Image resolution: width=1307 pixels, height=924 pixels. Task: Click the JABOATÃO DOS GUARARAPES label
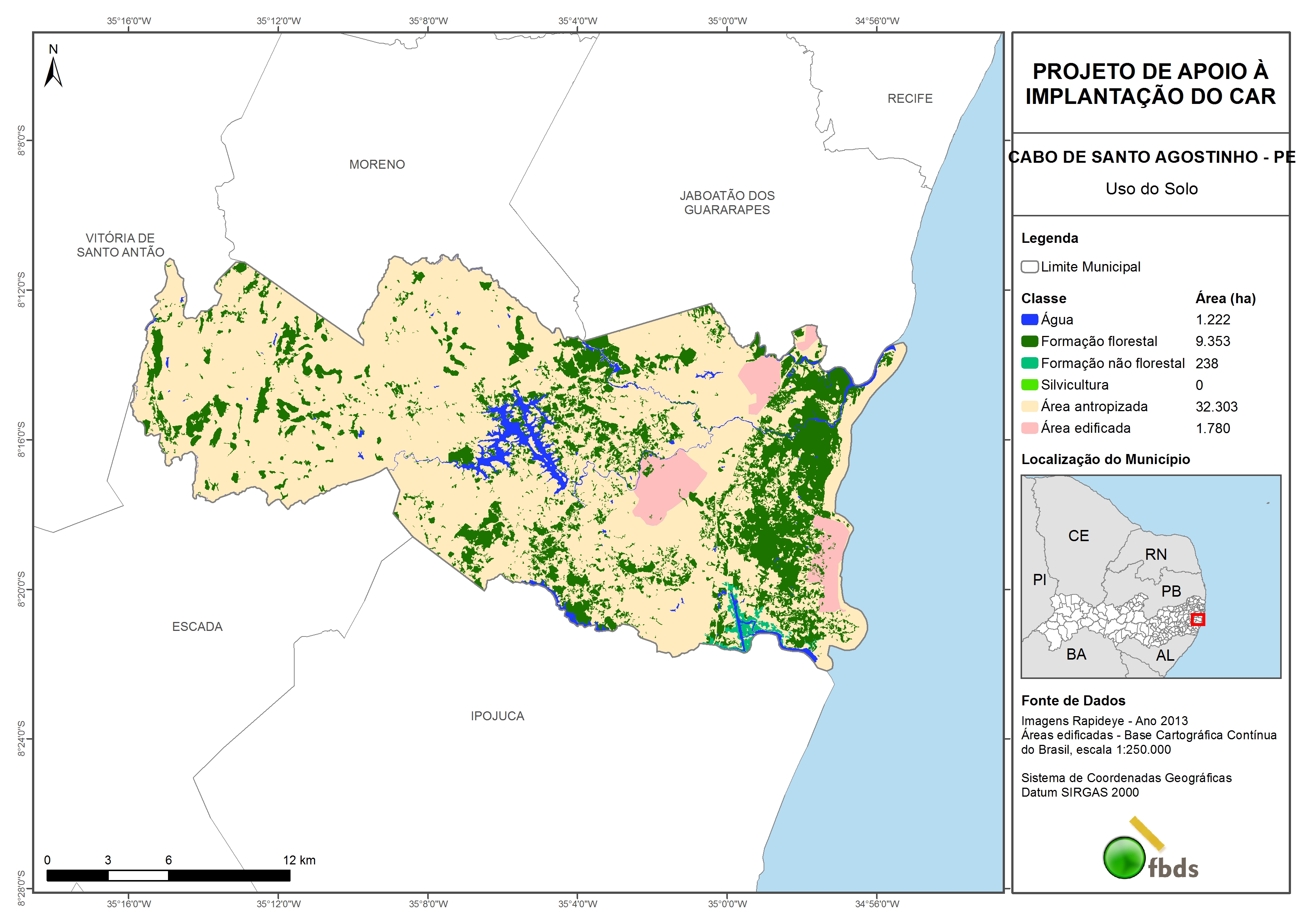tap(727, 203)
